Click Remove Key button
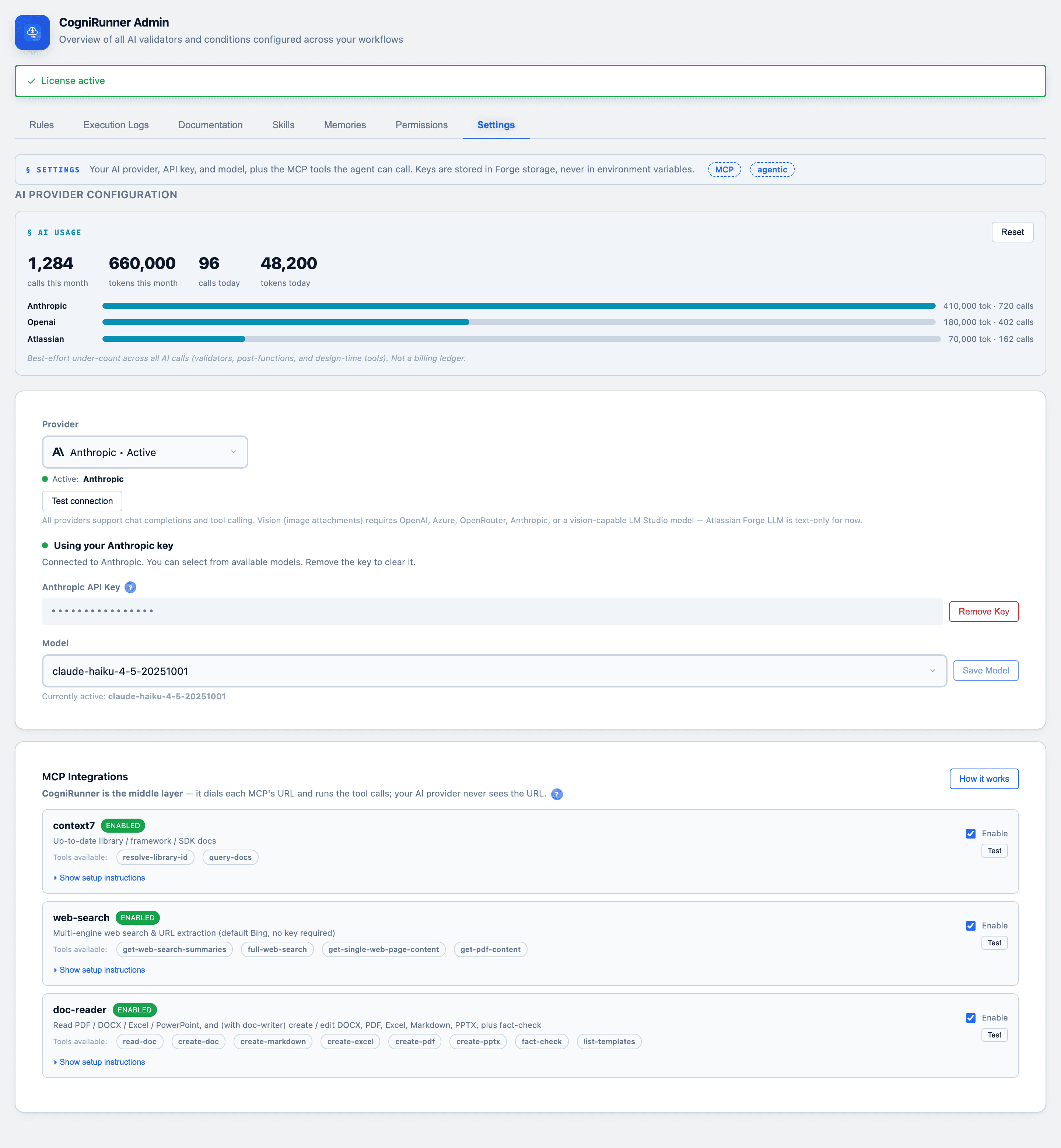 [984, 611]
